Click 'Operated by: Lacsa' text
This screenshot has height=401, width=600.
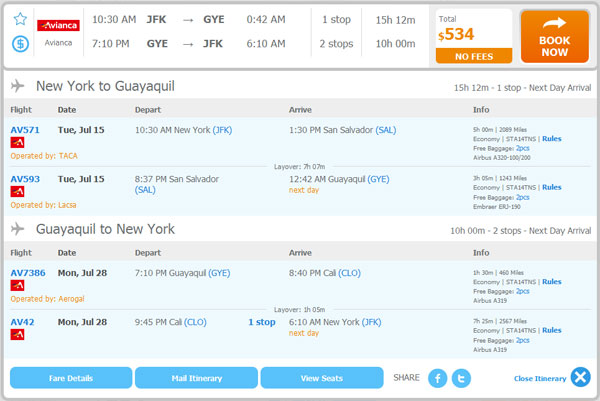click(x=43, y=205)
